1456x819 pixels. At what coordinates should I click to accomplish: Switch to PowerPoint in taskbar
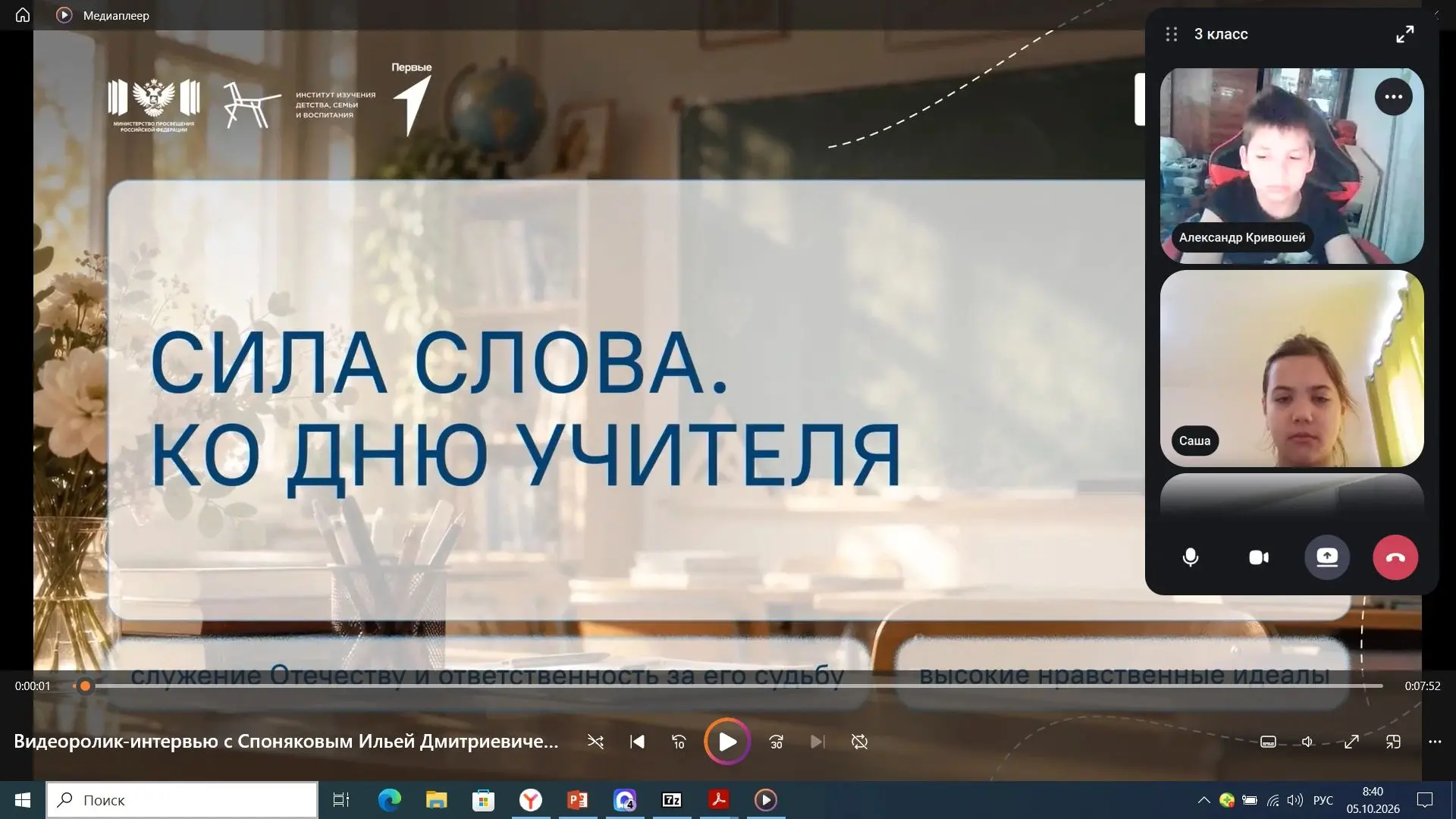(x=578, y=800)
